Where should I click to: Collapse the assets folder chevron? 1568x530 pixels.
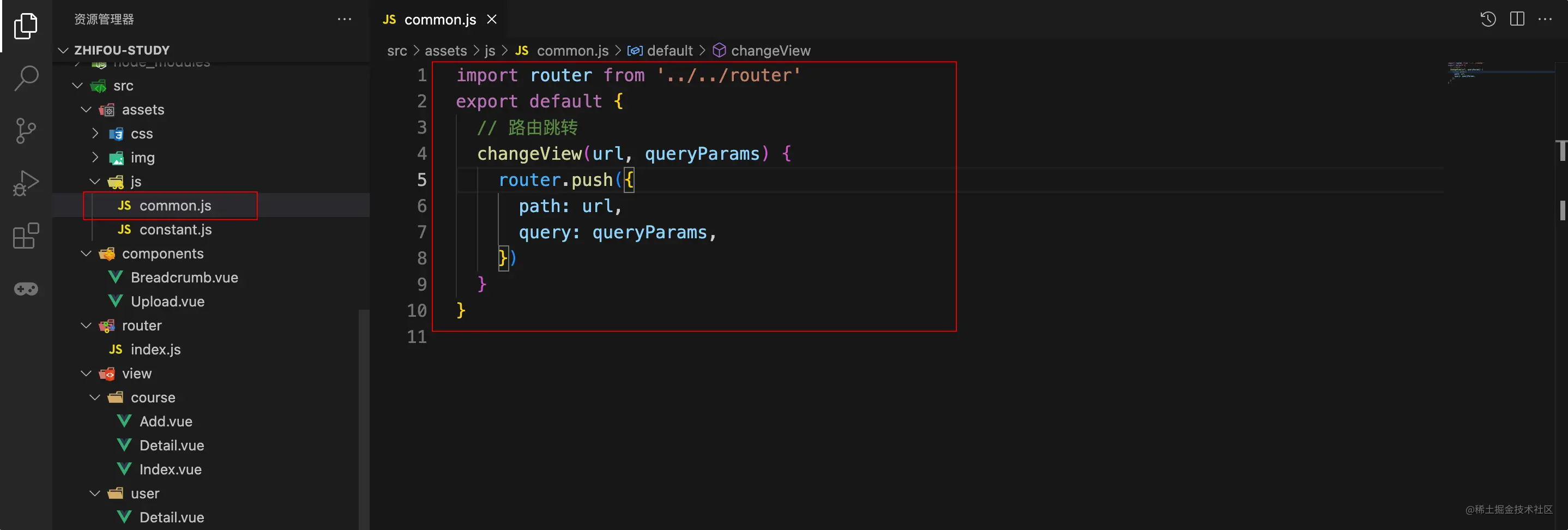pos(86,110)
